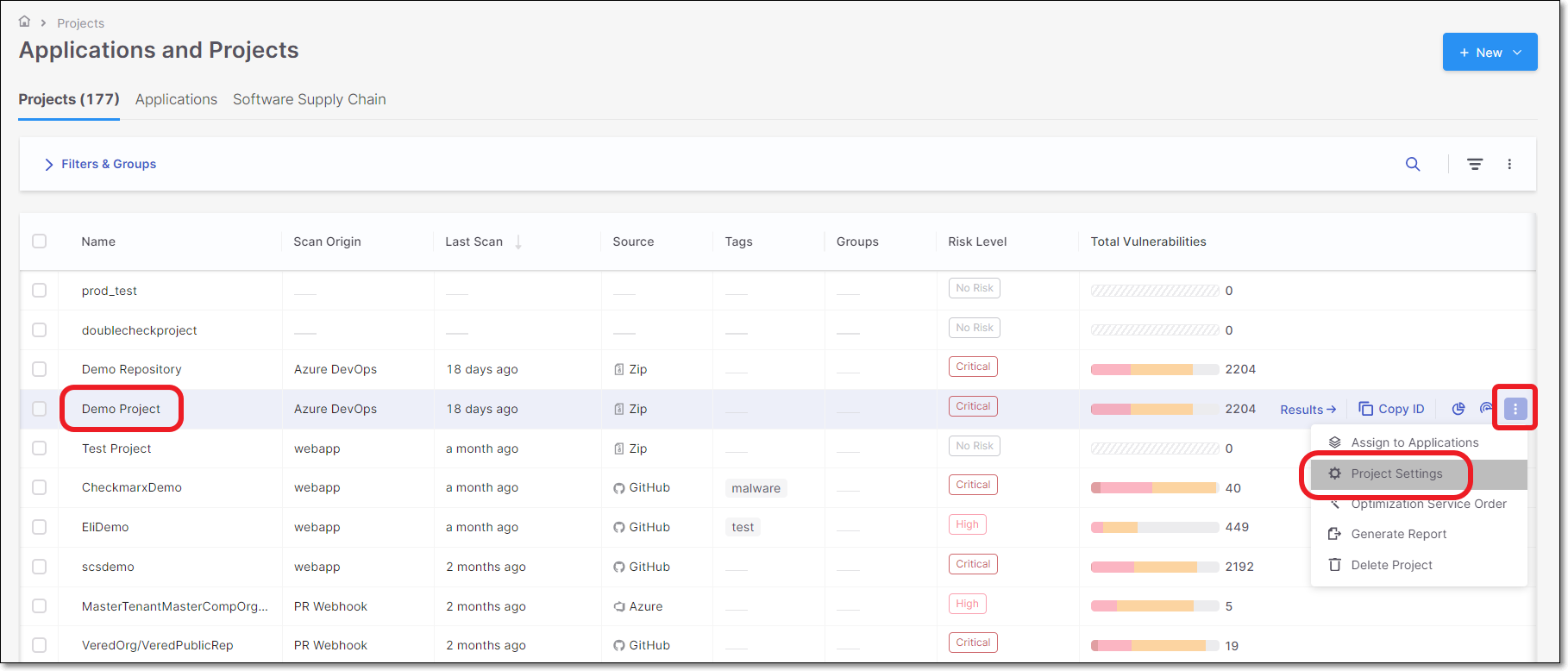
Task: Click the Name column header
Action: click(x=98, y=241)
